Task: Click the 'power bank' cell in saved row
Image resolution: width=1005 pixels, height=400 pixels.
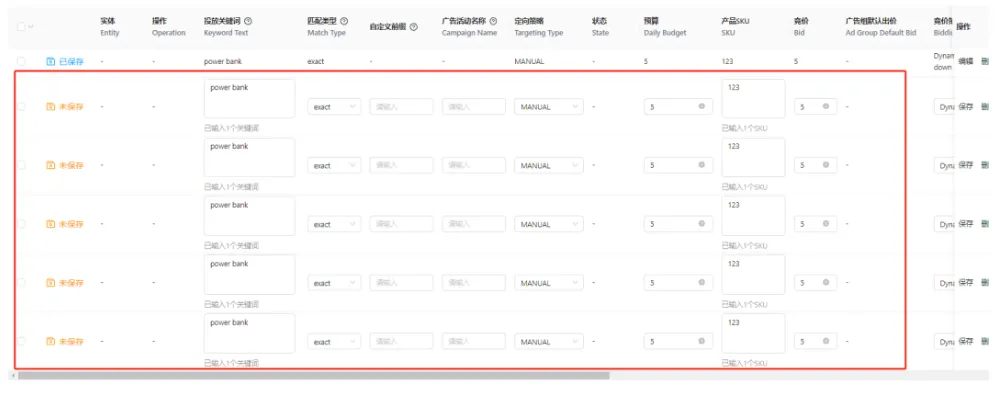Action: pos(222,62)
